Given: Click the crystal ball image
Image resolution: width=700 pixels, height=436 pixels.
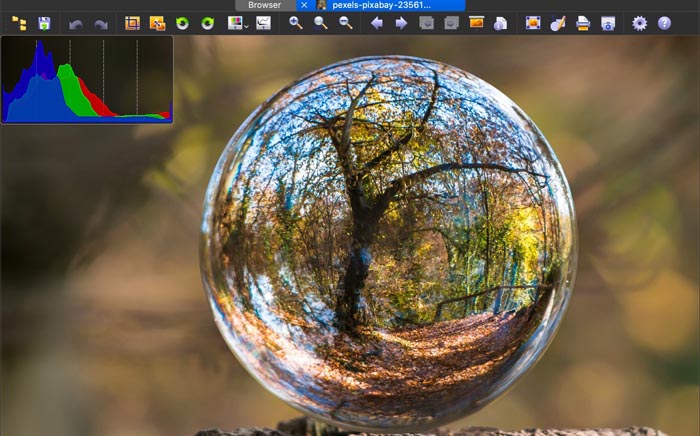Looking at the screenshot, I should [x=388, y=243].
